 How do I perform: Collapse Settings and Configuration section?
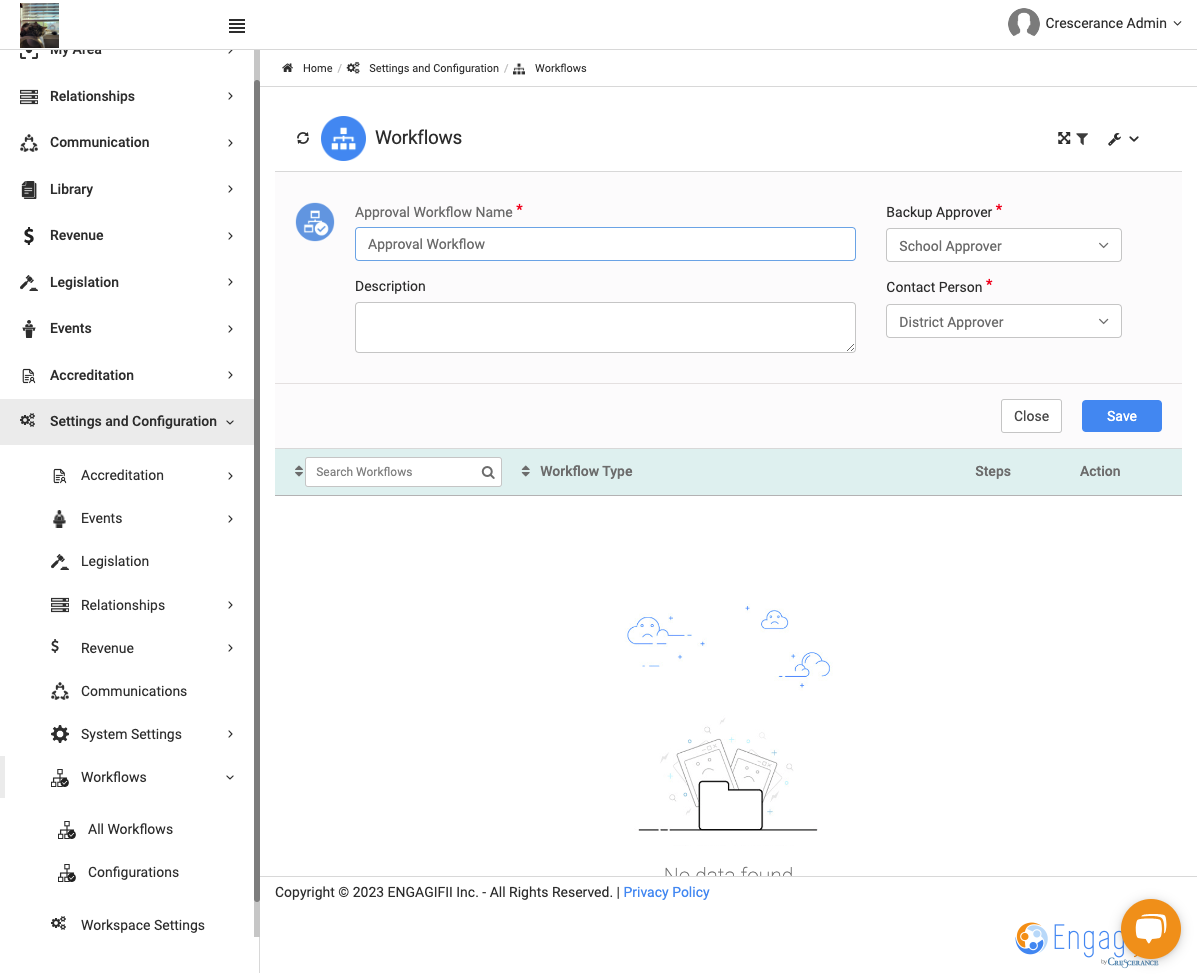(230, 422)
